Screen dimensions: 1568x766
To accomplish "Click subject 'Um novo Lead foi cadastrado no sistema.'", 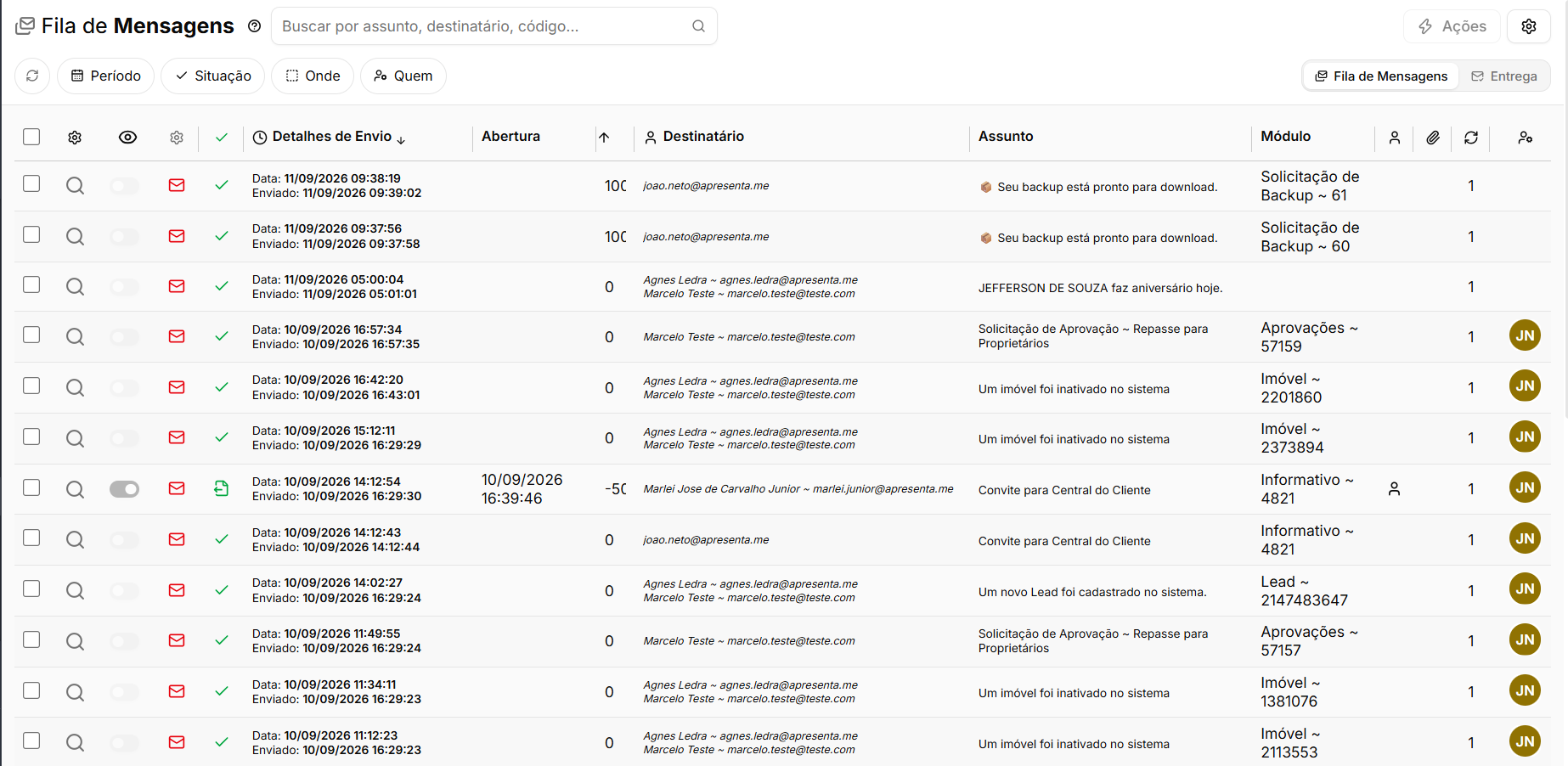I will pyautogui.click(x=1092, y=592).
